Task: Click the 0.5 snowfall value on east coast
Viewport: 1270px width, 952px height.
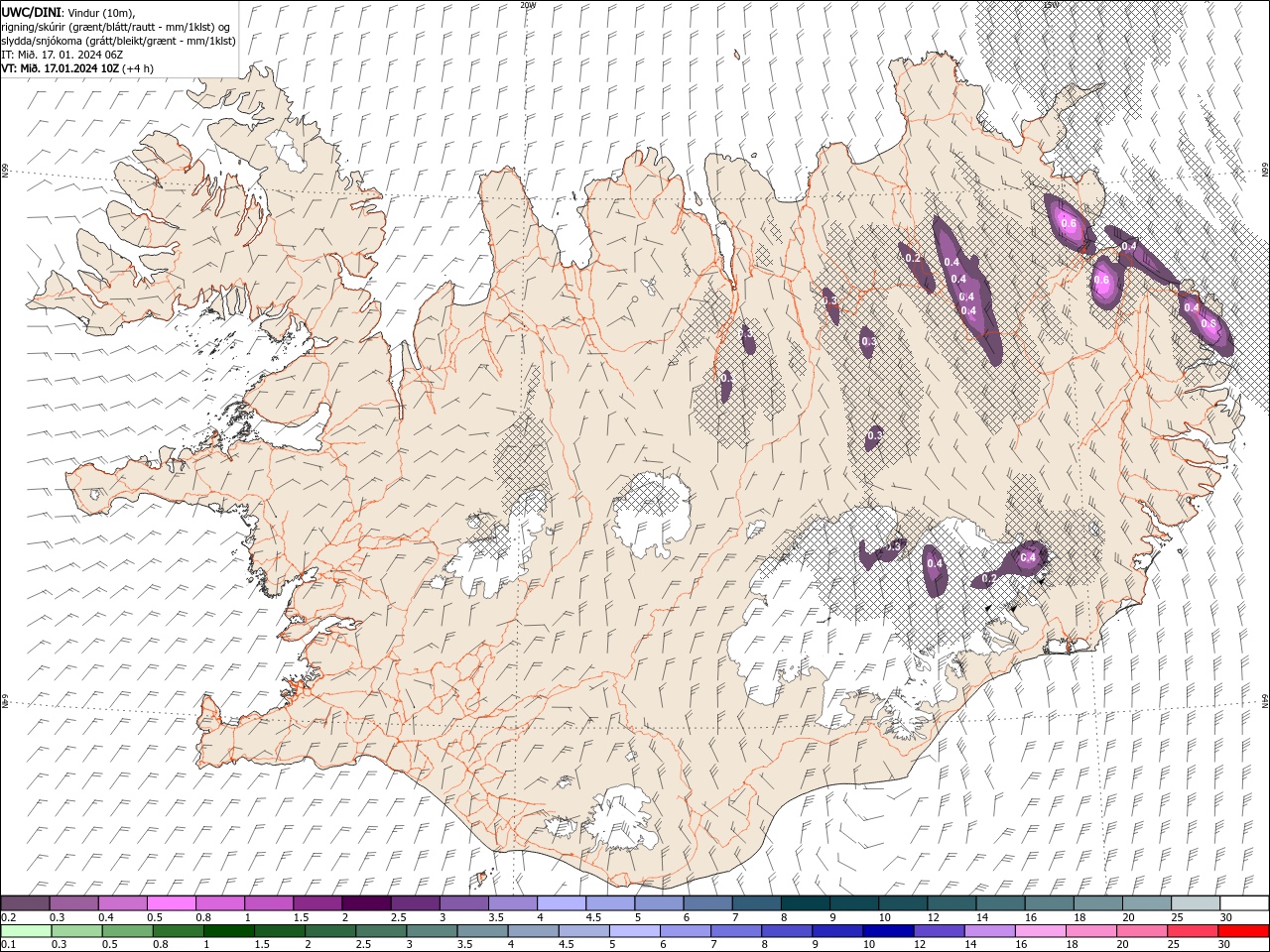Action: pos(1208,324)
